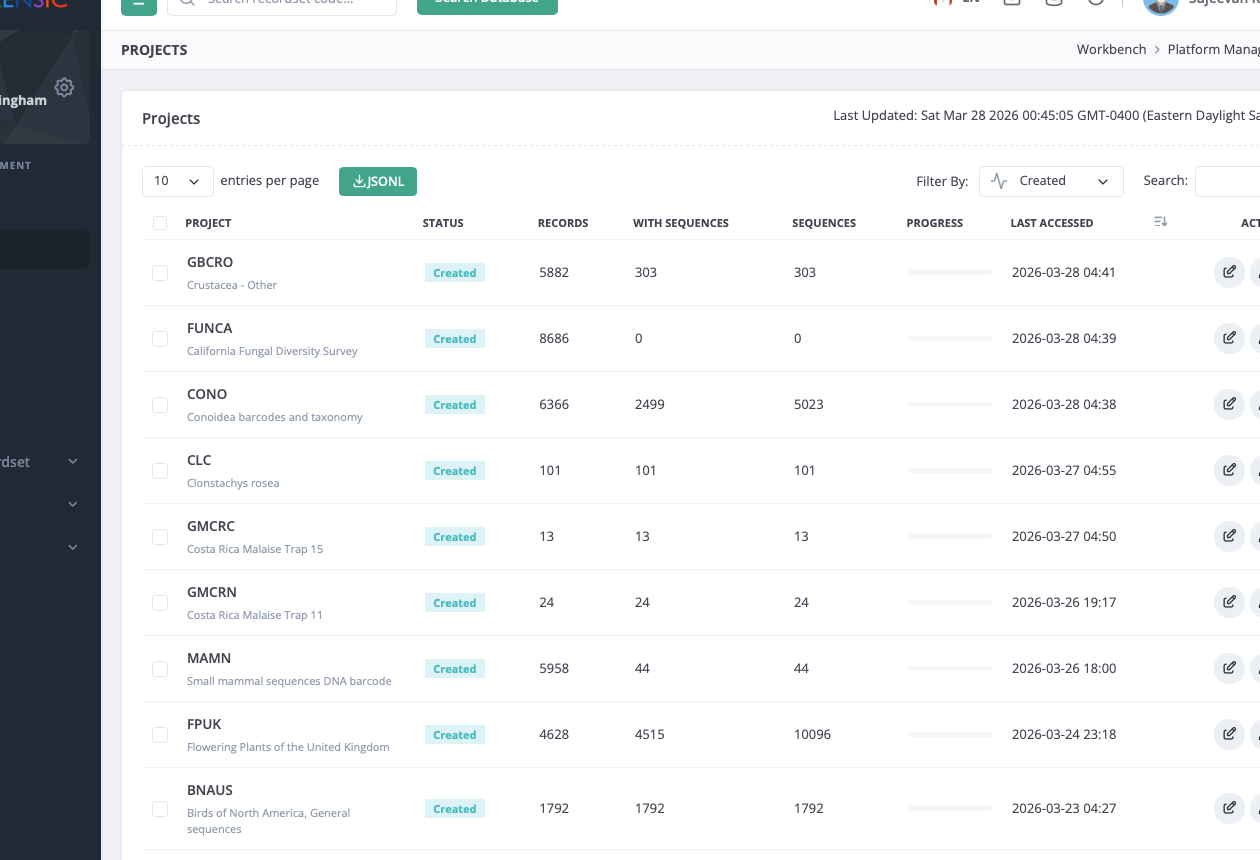The image size is (1260, 860).
Task: Click the date 2026-03-24 23:18
Action: (x=1064, y=734)
